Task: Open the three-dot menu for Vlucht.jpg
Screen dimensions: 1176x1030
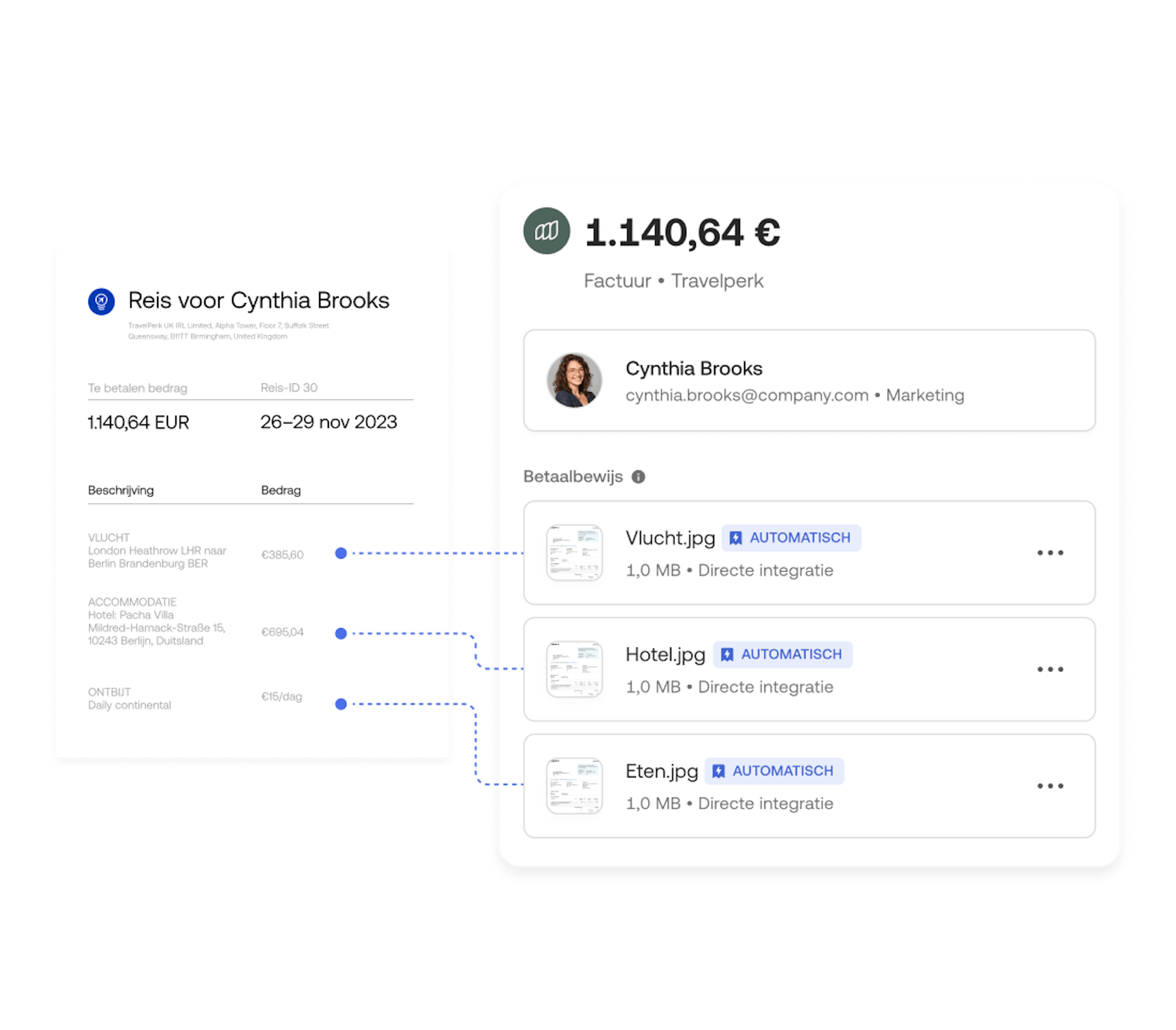Action: click(1050, 552)
